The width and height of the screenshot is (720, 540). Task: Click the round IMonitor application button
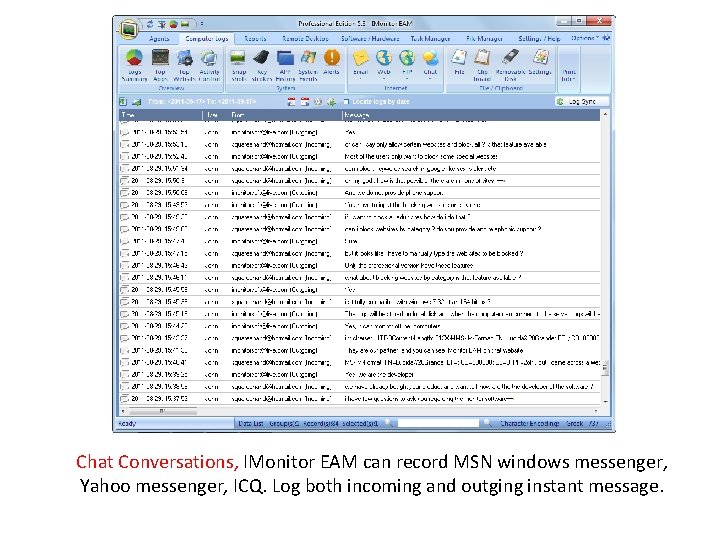[129, 29]
